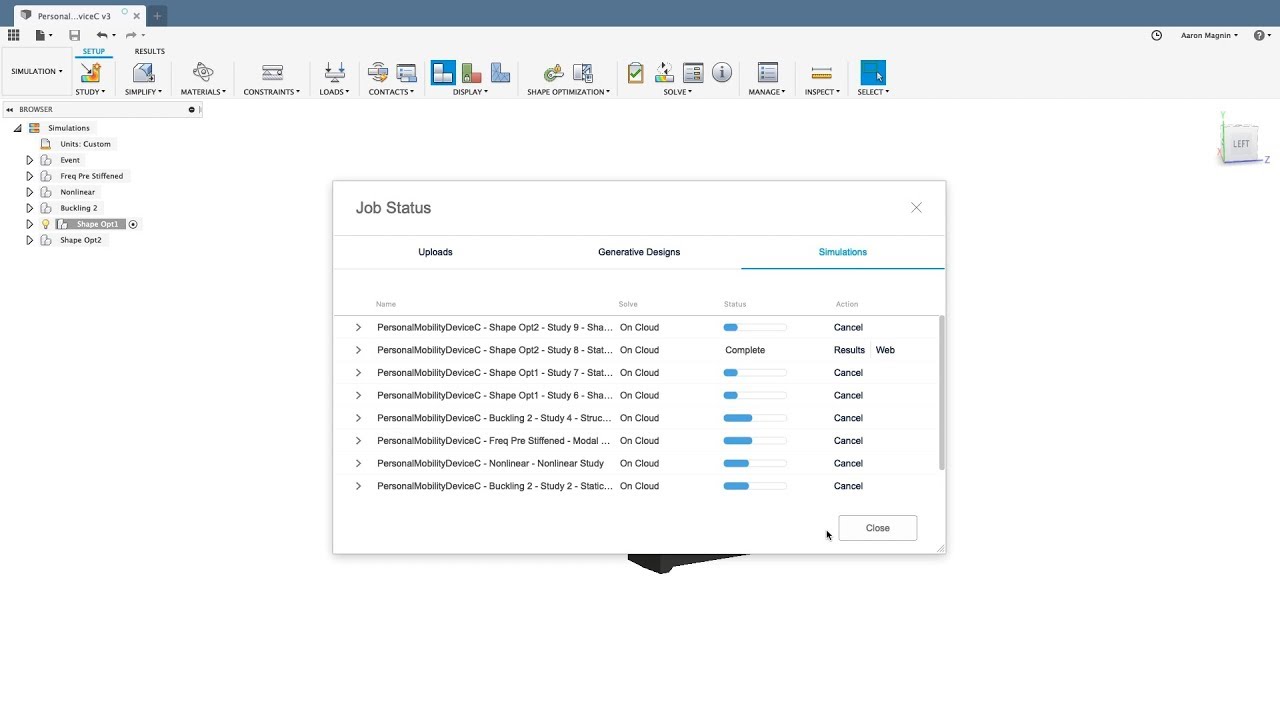Image resolution: width=1280 pixels, height=720 pixels.
Task: Close the Job Status dialog with X
Action: 916,208
